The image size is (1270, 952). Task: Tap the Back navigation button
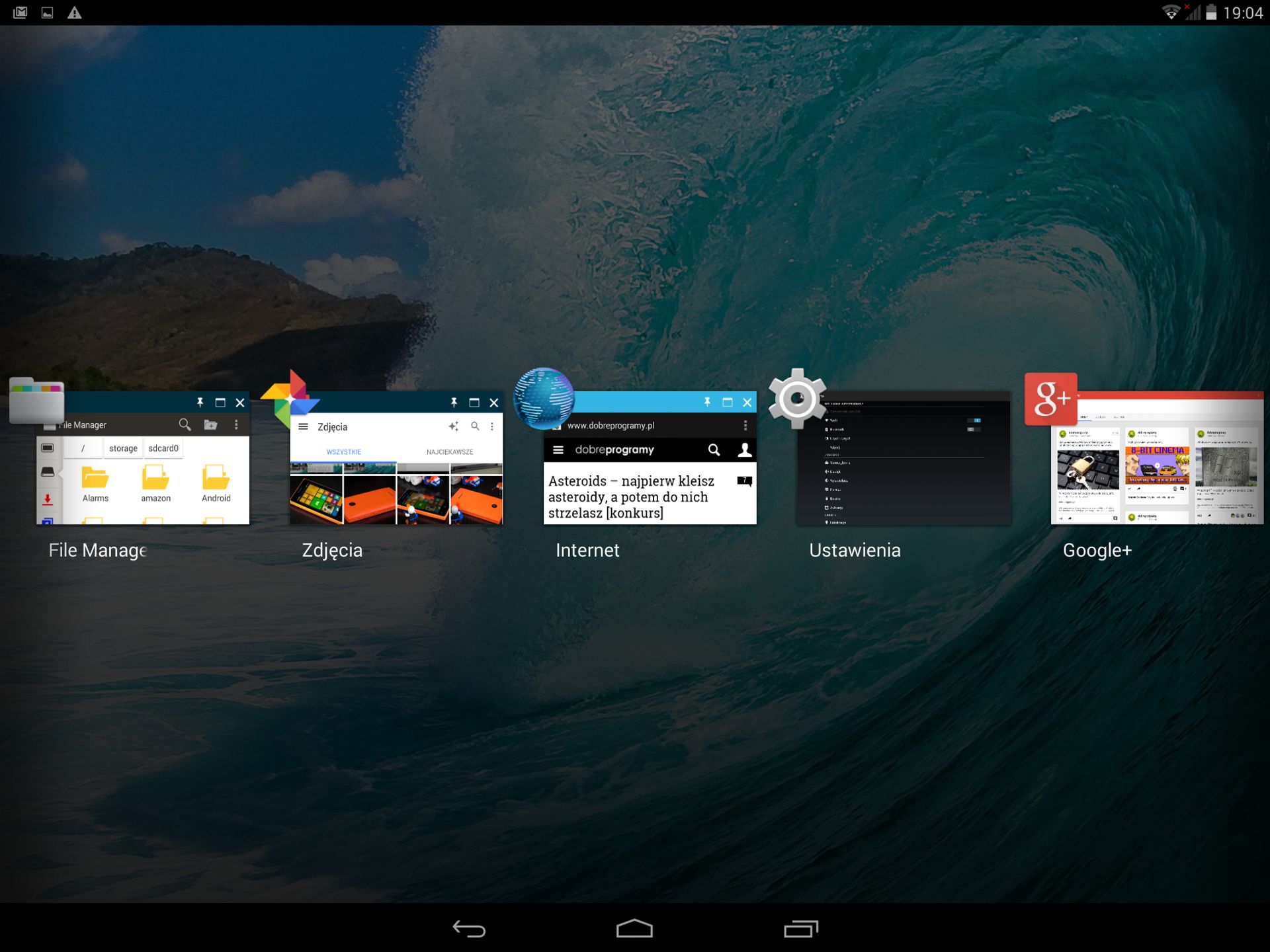[469, 929]
